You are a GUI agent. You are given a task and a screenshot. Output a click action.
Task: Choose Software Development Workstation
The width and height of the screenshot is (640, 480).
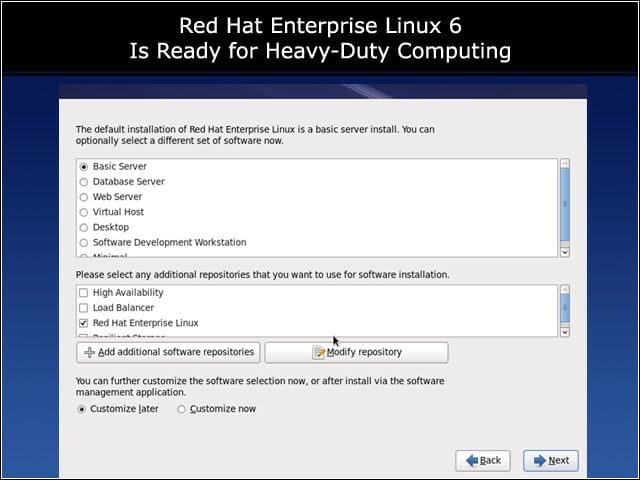tap(84, 243)
